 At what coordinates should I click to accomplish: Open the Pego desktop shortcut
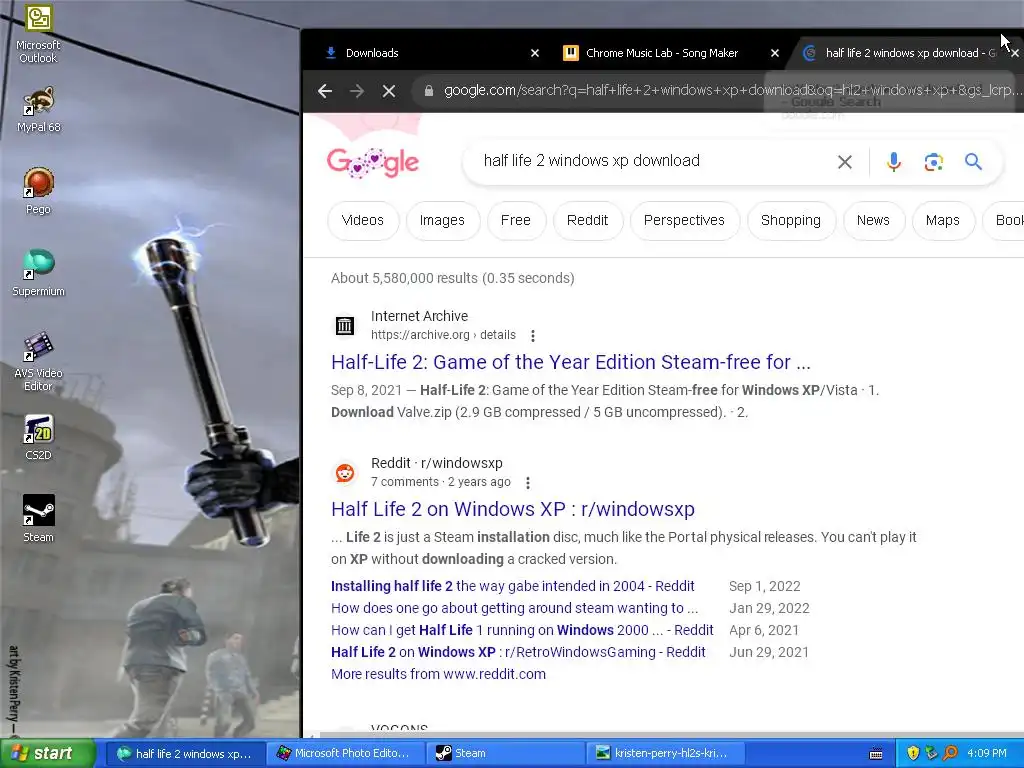pyautogui.click(x=38, y=191)
